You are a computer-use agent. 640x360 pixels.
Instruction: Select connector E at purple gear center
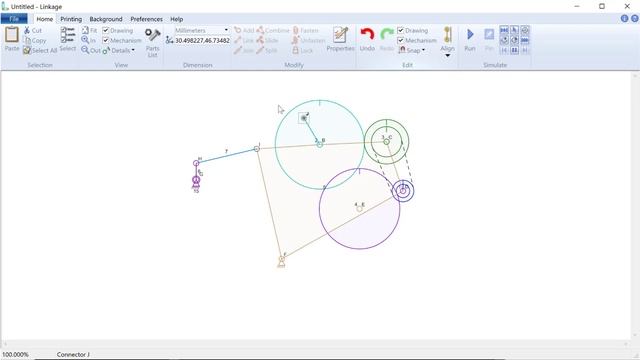click(x=359, y=209)
